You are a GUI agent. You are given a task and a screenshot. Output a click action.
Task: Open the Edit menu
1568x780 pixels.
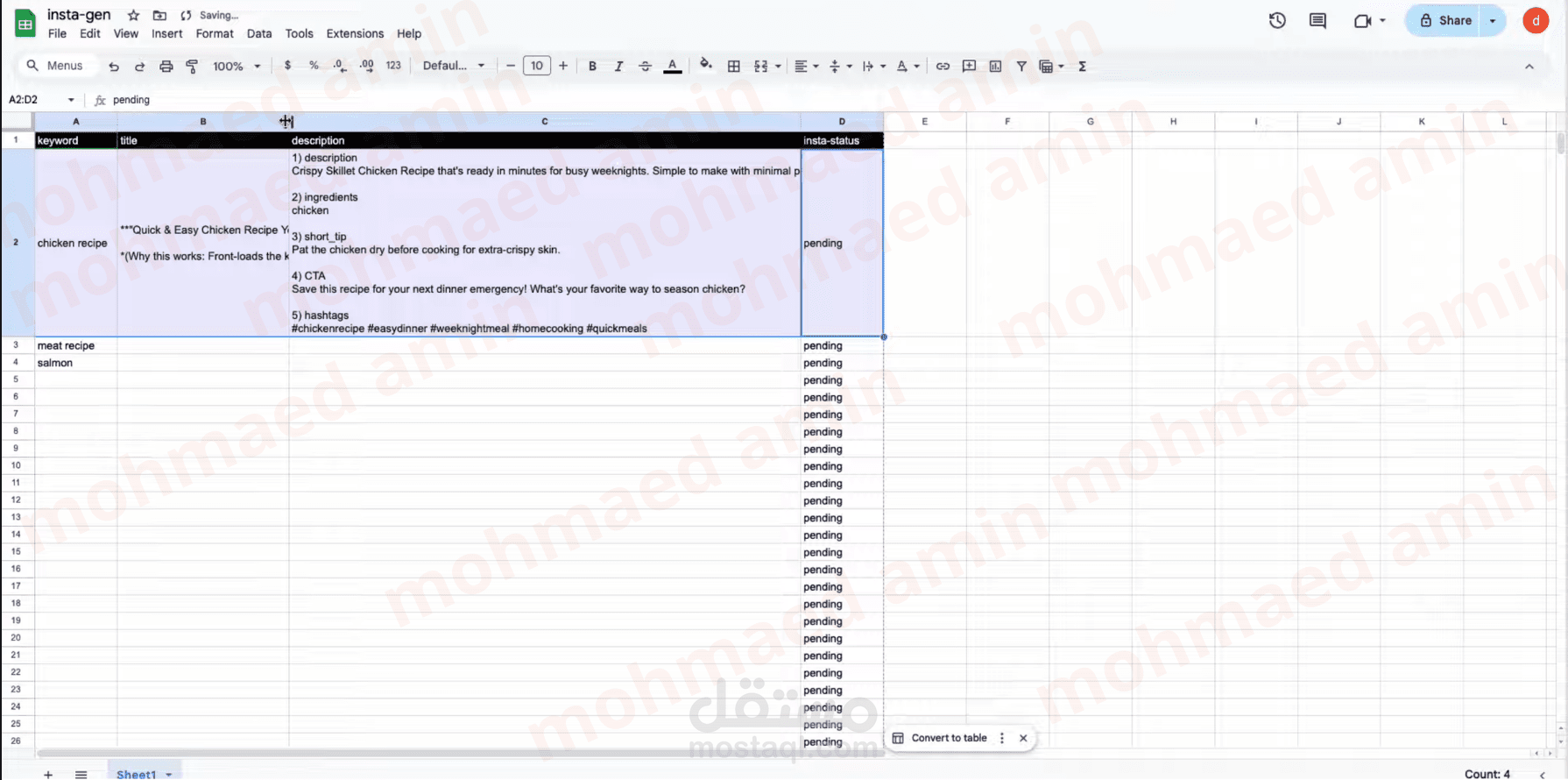point(90,33)
